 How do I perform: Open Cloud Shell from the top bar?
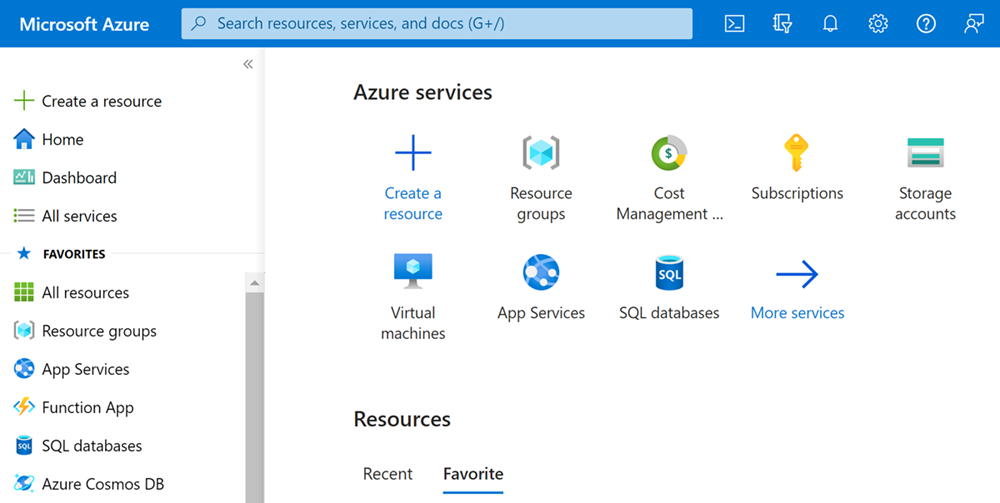[x=734, y=24]
